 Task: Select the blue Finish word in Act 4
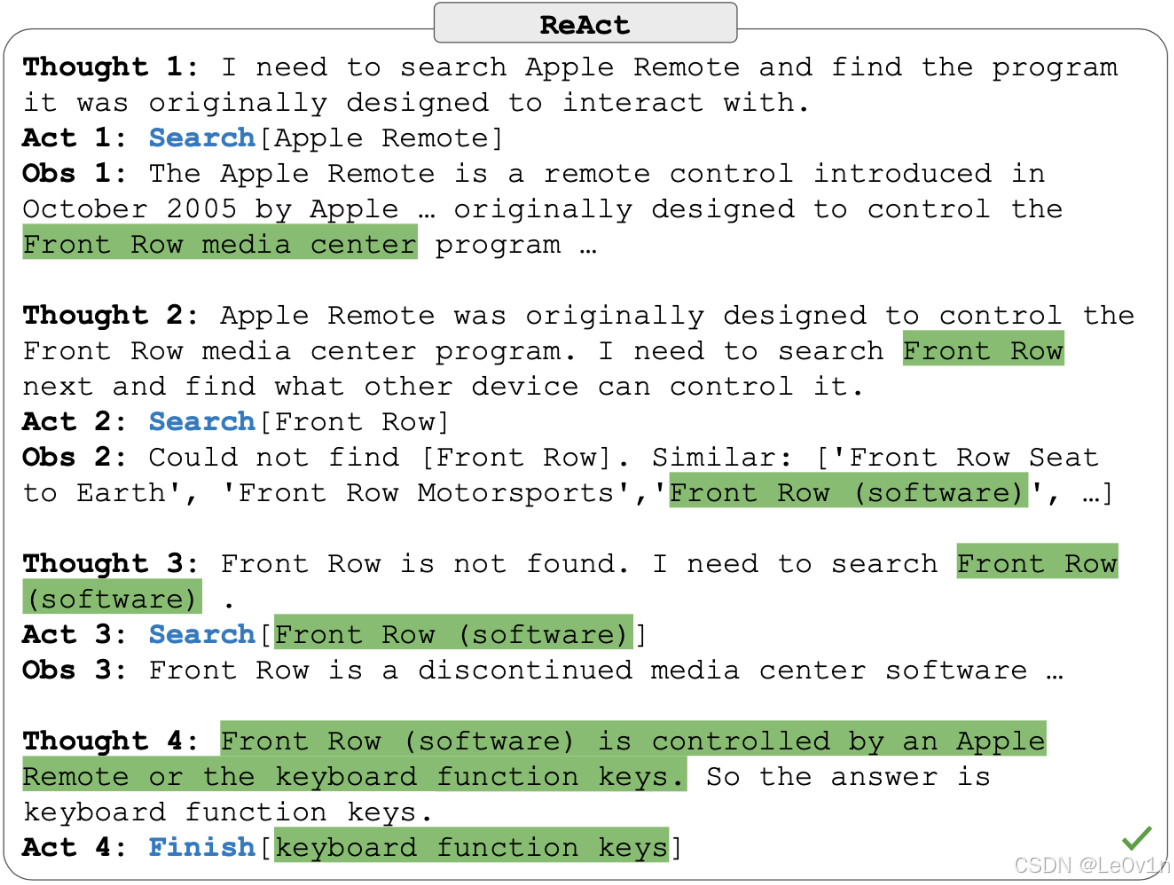click(201, 847)
